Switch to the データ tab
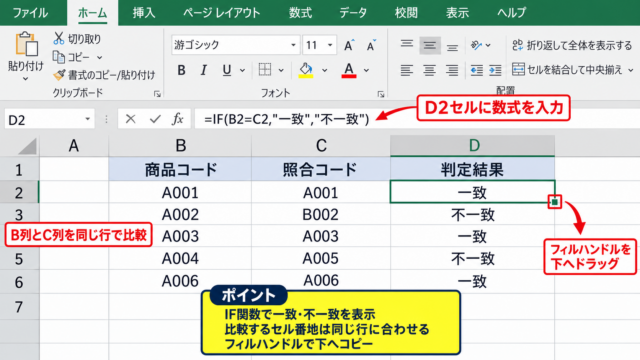The image size is (640, 360). pyautogui.click(x=353, y=13)
